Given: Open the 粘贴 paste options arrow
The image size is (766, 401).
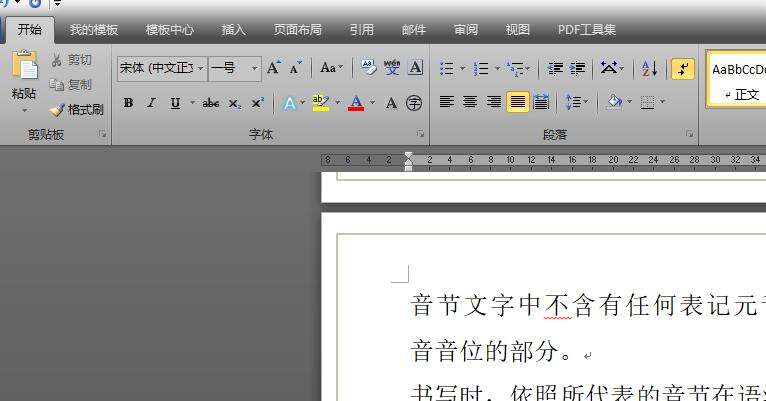Looking at the screenshot, I should 24,110.
